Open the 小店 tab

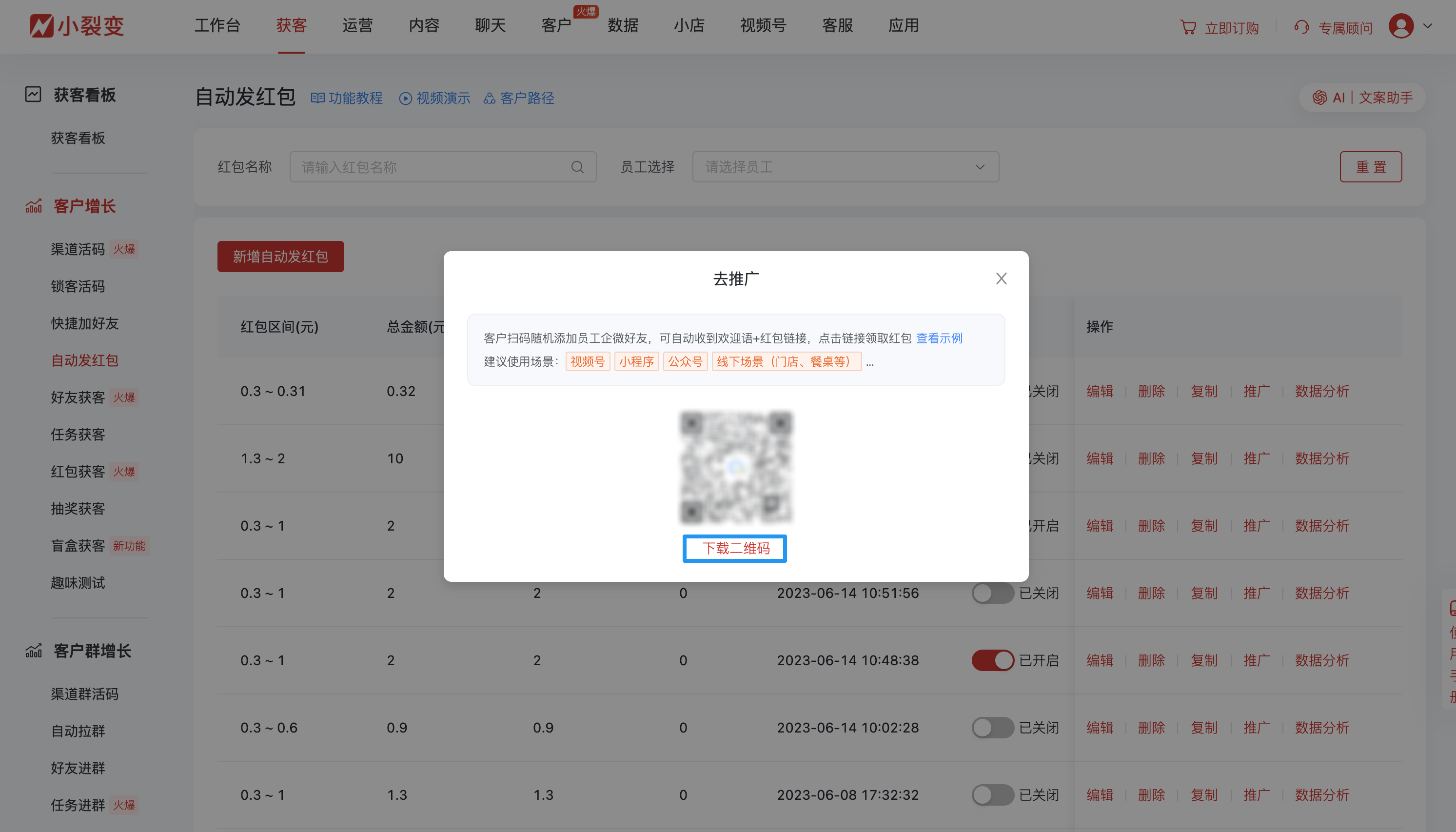689,26
